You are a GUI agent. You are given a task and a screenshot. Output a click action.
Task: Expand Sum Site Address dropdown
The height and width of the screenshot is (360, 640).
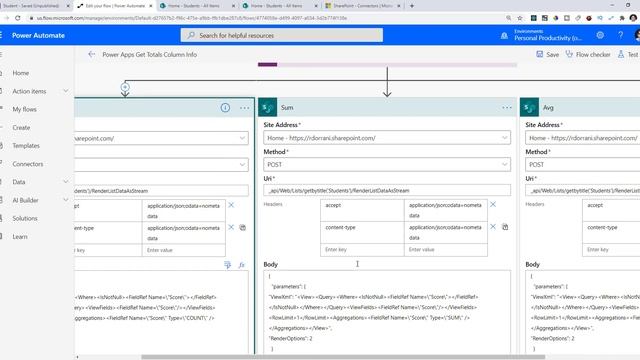tap(504, 138)
